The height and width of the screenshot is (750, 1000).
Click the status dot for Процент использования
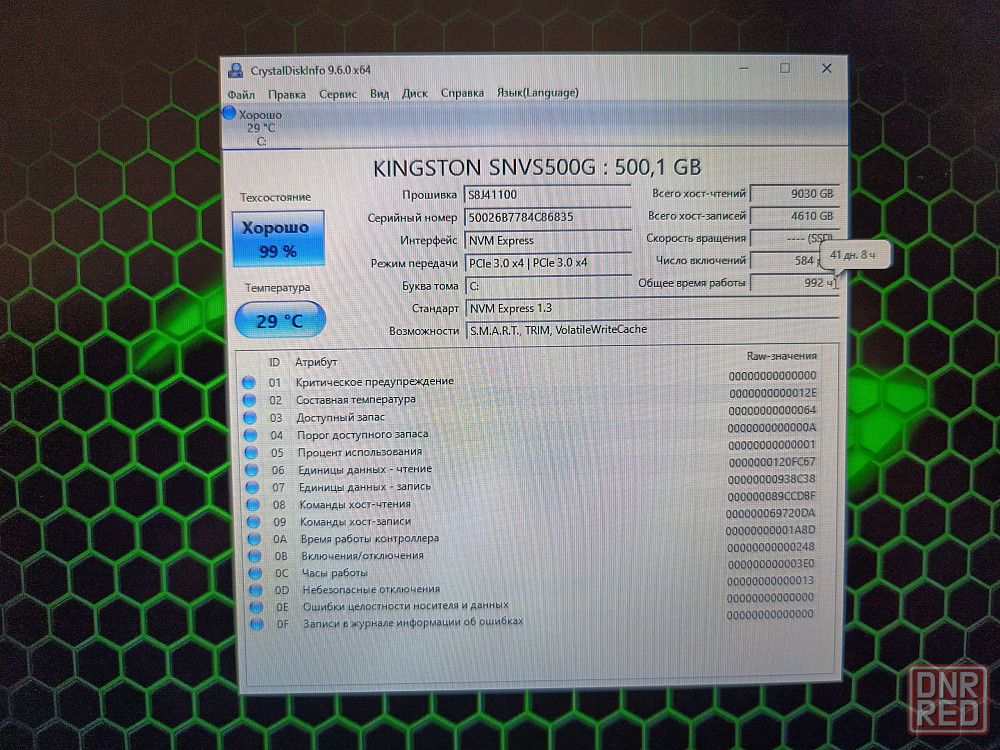[251, 453]
